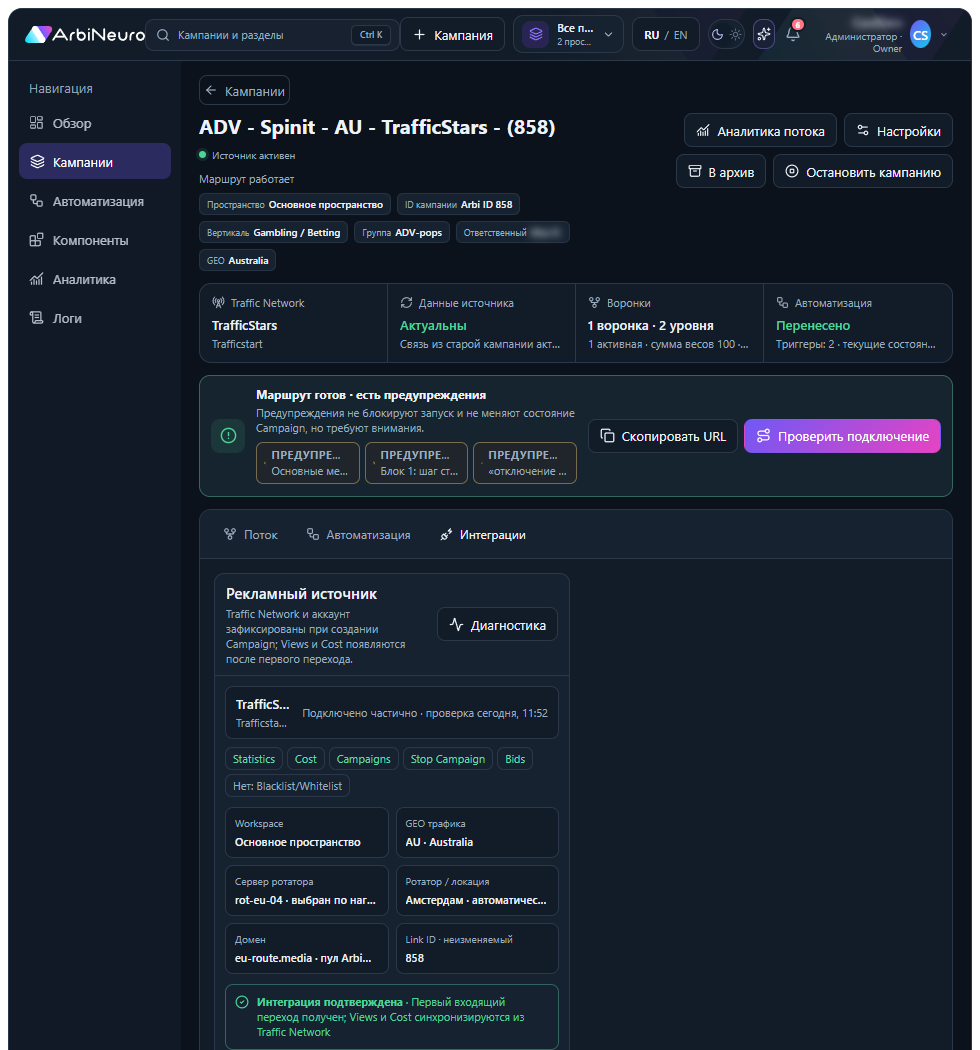The width and height of the screenshot is (980, 1050).
Task: Click the Вертикаль Gambling / Betting chip
Action: tap(273, 232)
